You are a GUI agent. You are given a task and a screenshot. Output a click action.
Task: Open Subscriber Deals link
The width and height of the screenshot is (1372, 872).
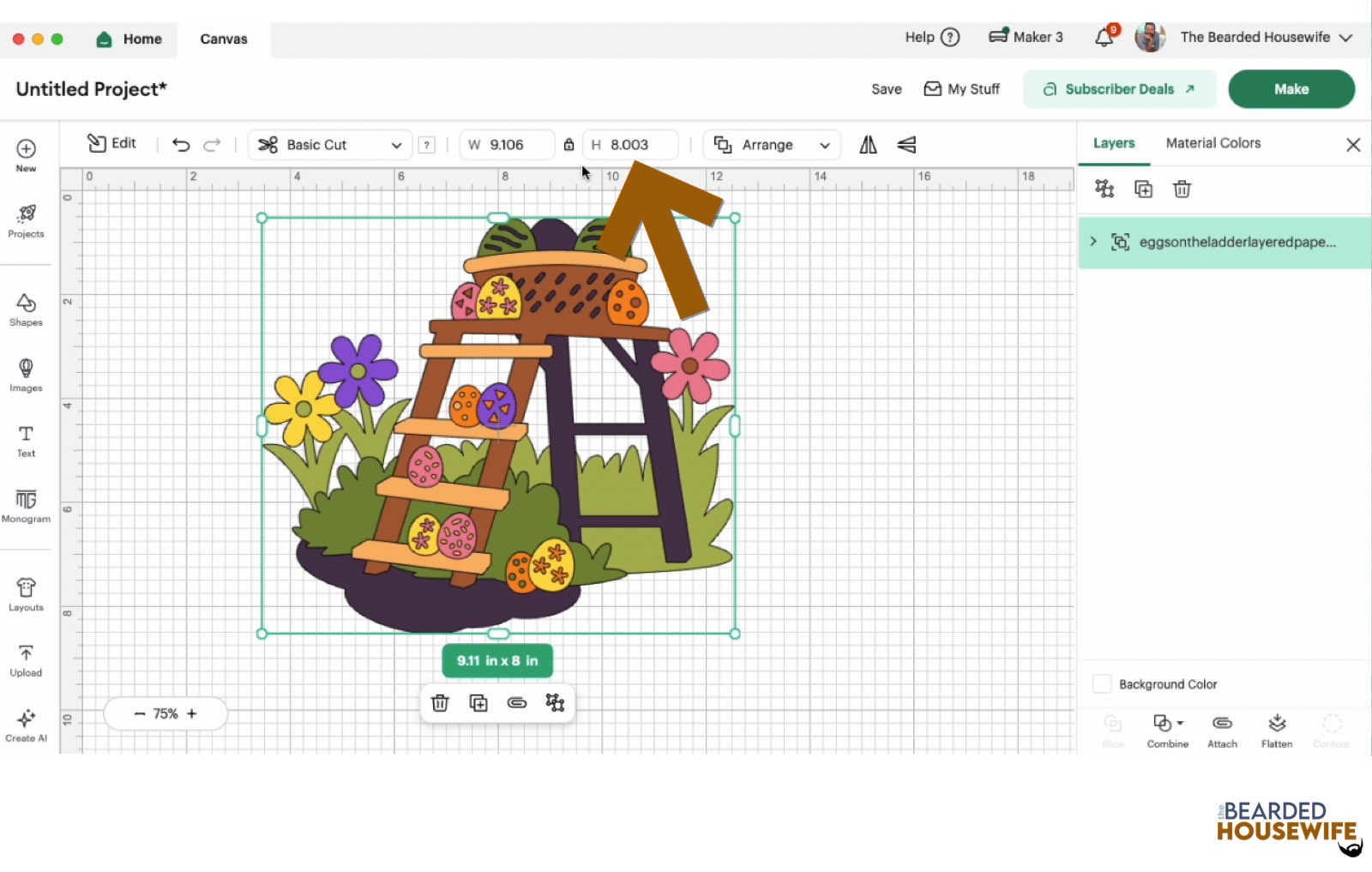[1120, 89]
